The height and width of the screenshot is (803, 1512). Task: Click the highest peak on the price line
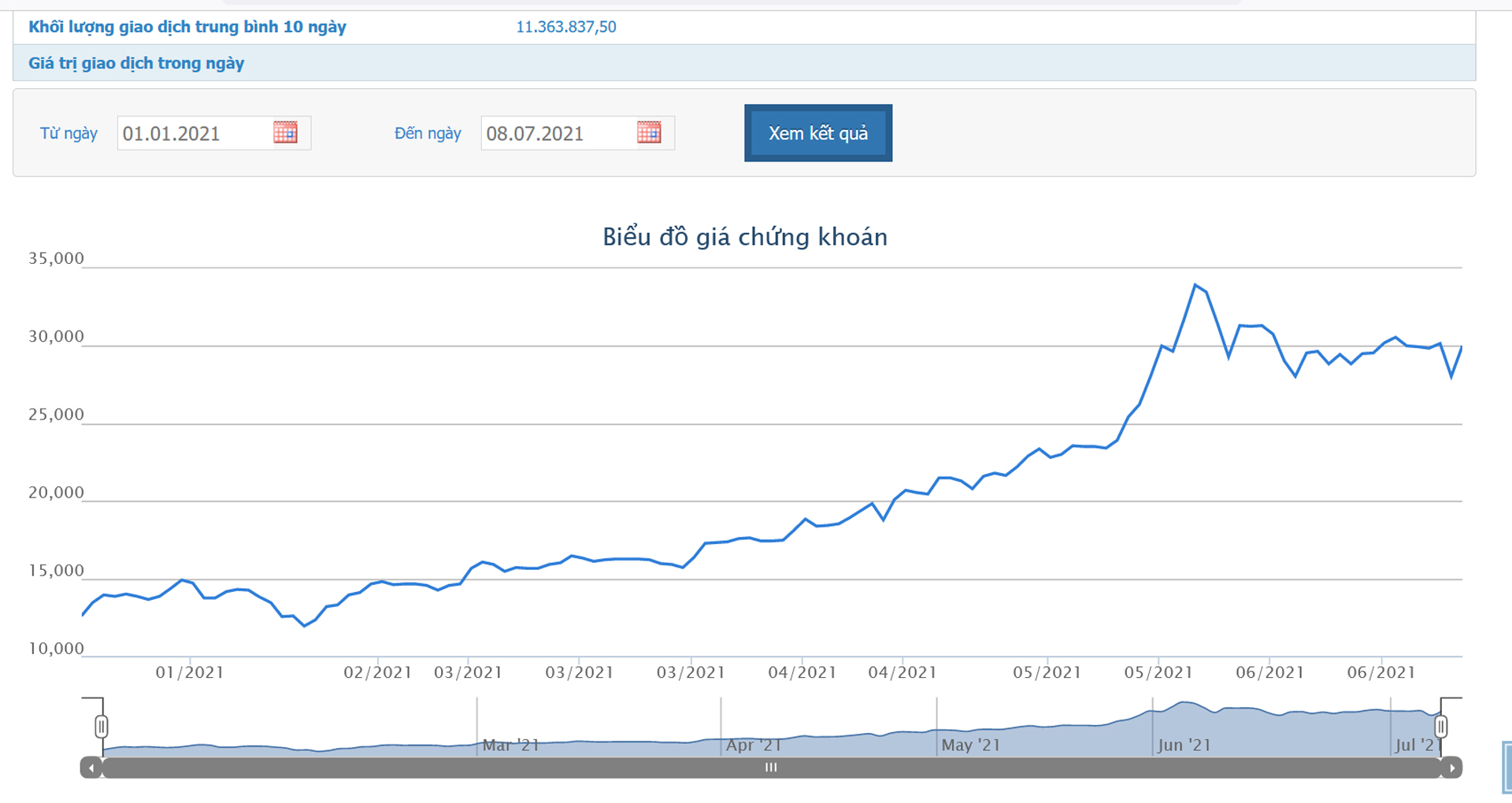1195,285
